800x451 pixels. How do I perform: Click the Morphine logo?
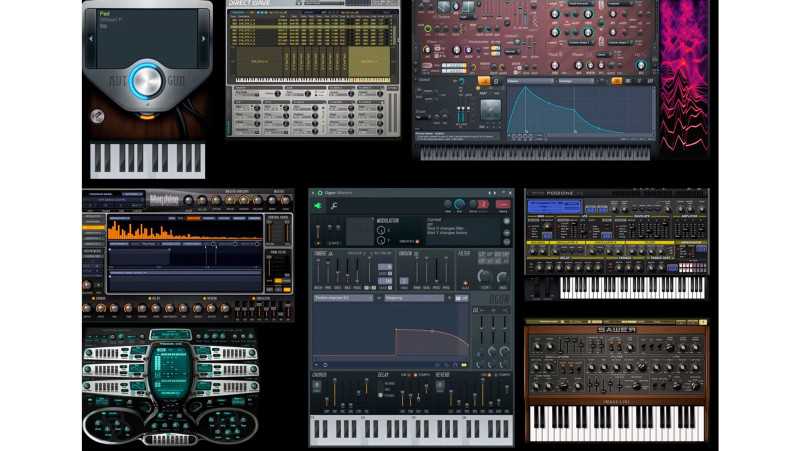pos(164,199)
